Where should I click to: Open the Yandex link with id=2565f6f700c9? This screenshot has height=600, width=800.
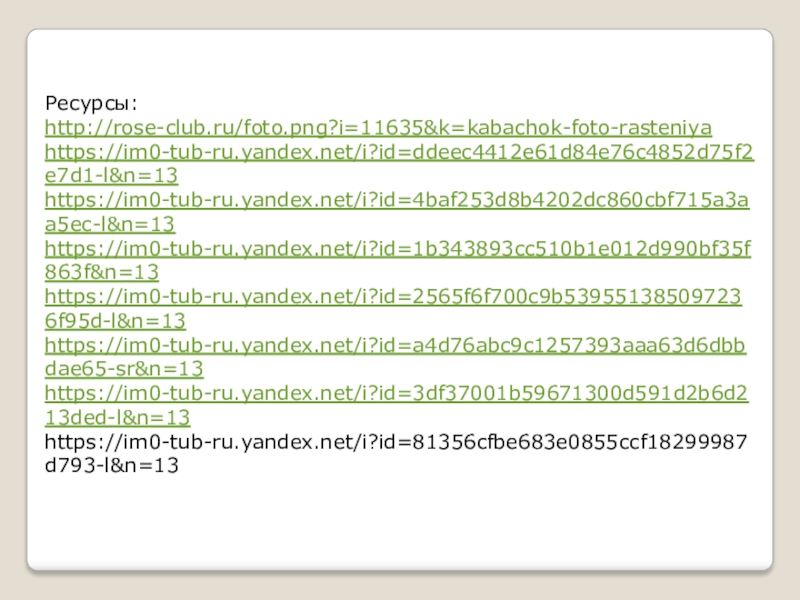398,296
